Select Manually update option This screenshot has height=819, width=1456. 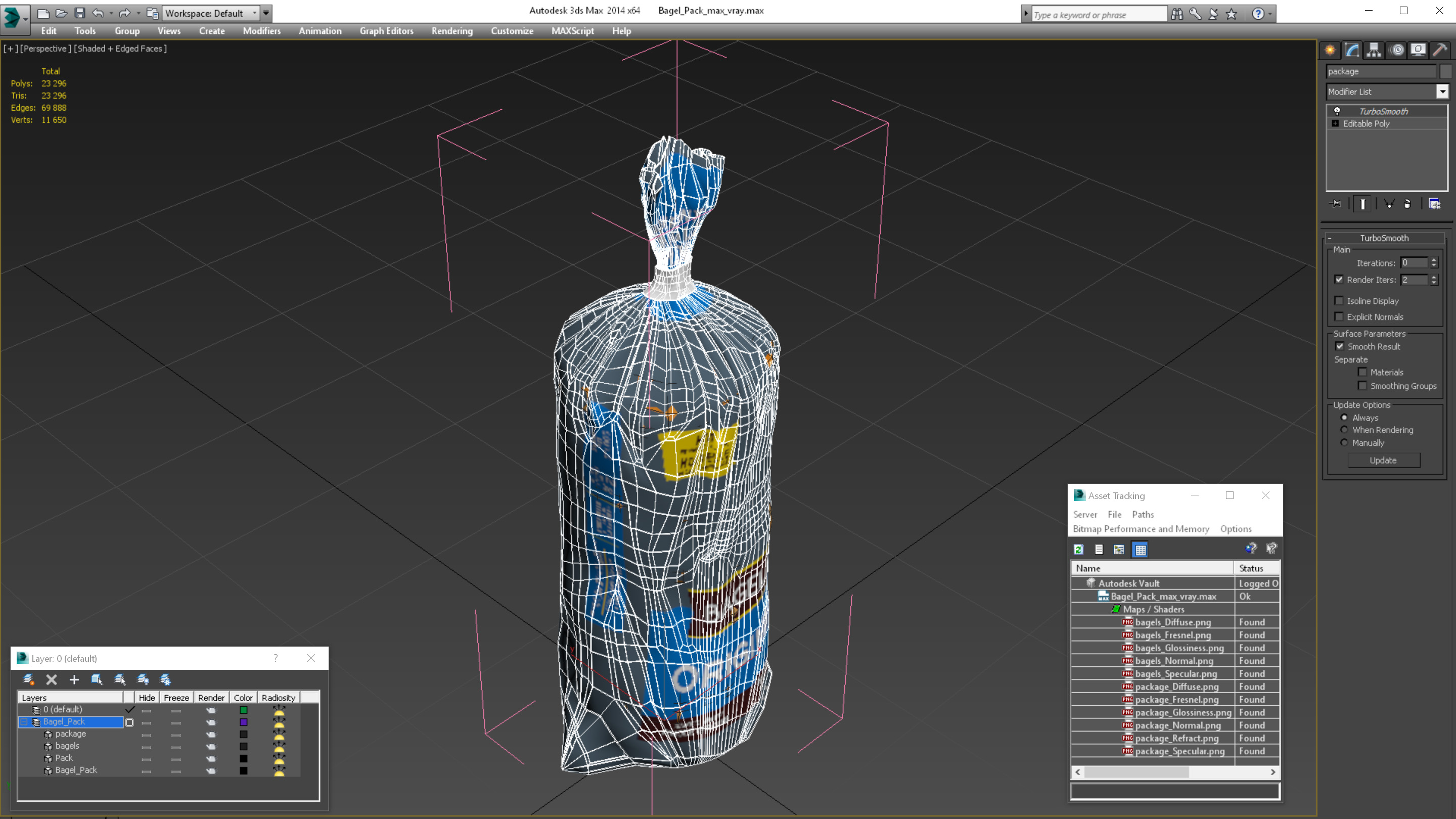[1344, 442]
